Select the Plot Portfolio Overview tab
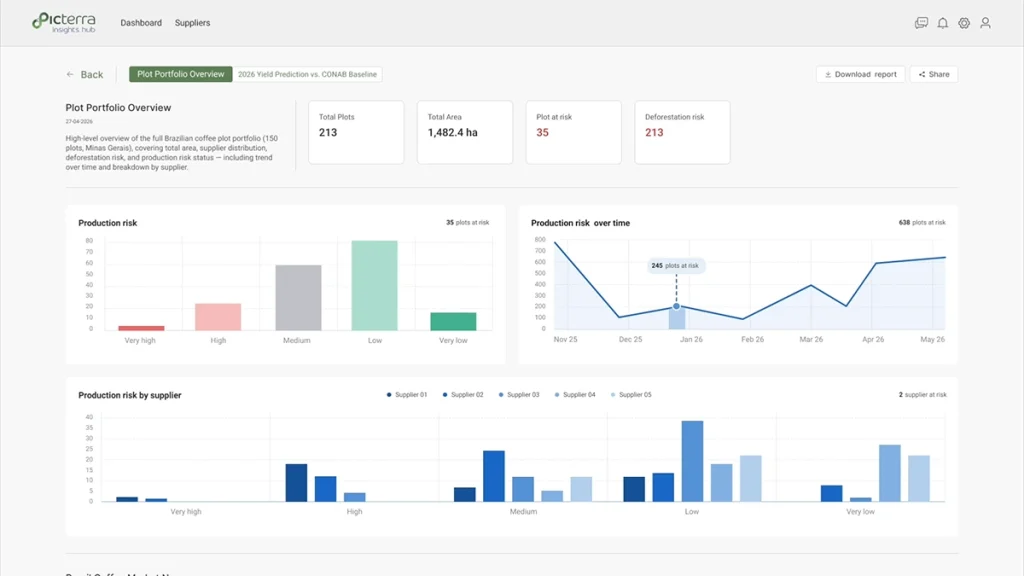This screenshot has height=576, width=1024. pos(180,74)
